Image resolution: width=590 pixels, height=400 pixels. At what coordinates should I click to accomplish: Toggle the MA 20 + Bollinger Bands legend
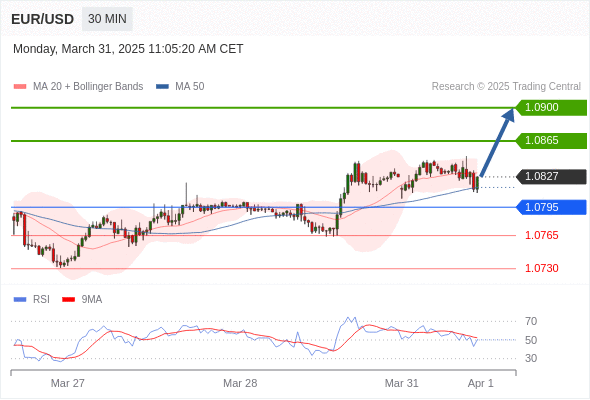(x=78, y=87)
